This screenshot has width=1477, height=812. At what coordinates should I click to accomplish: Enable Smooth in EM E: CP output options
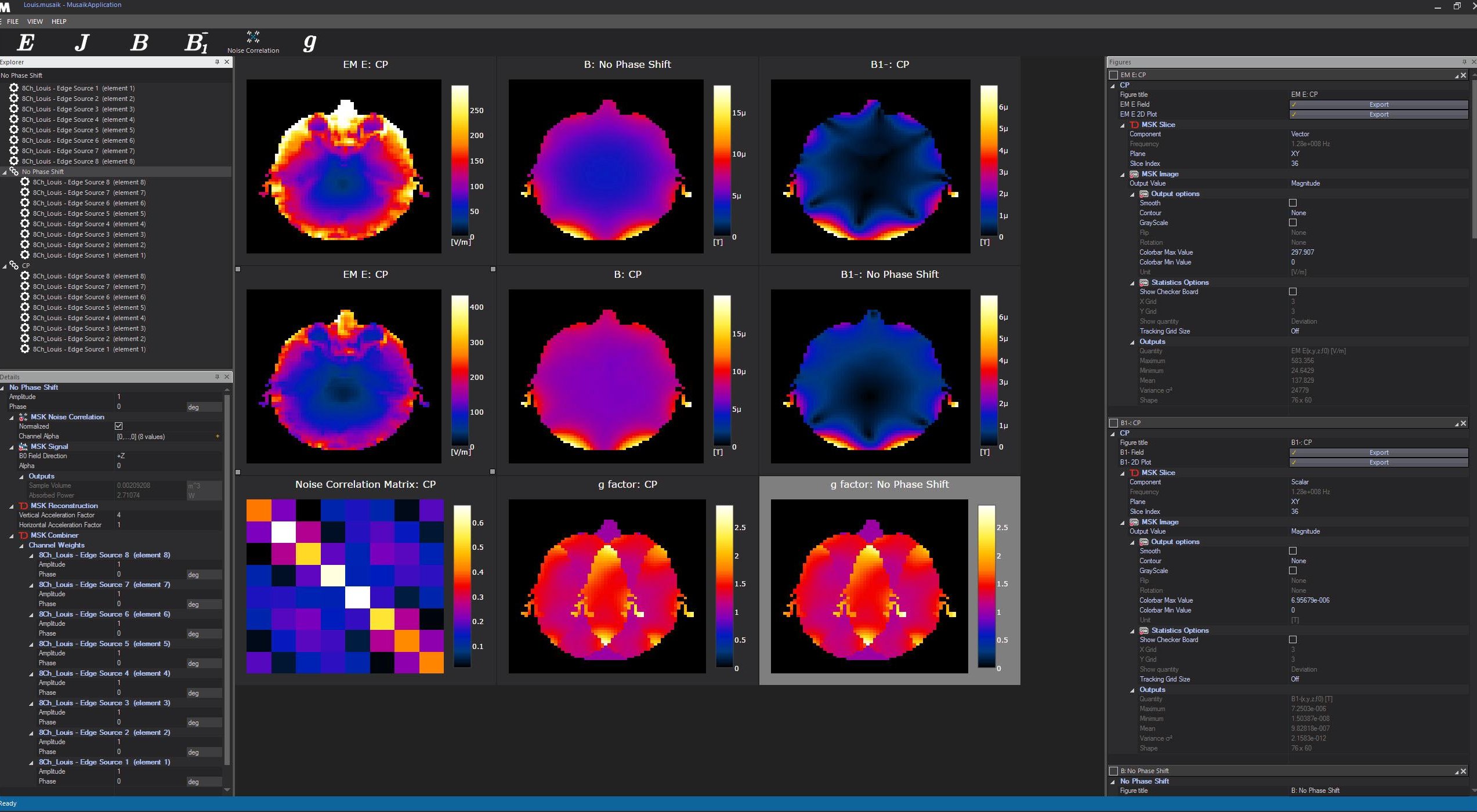(1293, 203)
